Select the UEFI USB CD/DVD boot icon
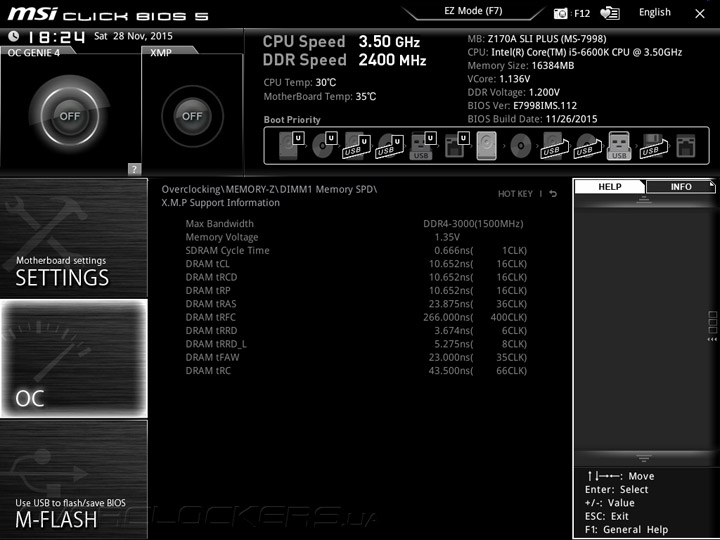Screen dimensions: 720x540 point(390,146)
